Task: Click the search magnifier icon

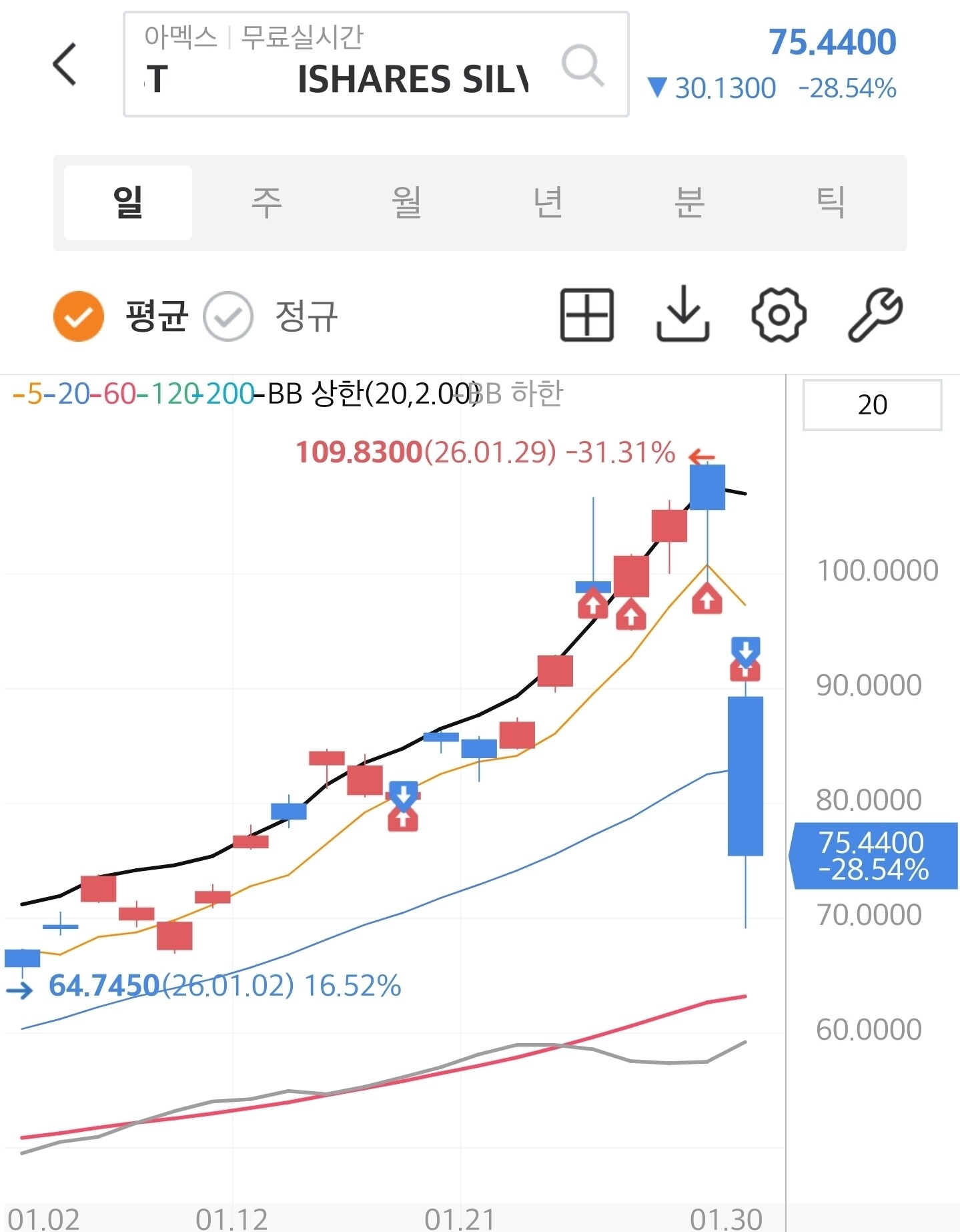Action: (582, 65)
